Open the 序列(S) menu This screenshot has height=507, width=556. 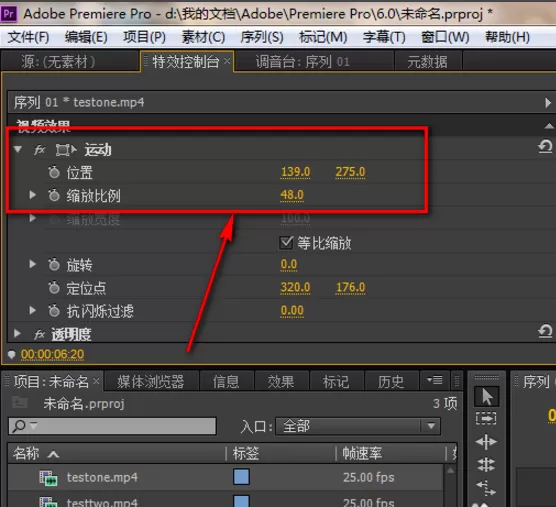(x=262, y=37)
